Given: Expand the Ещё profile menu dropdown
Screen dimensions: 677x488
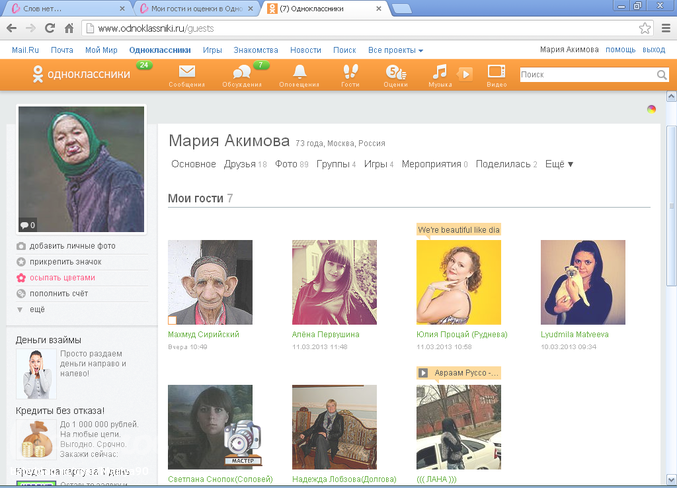Looking at the screenshot, I should click(x=559, y=164).
